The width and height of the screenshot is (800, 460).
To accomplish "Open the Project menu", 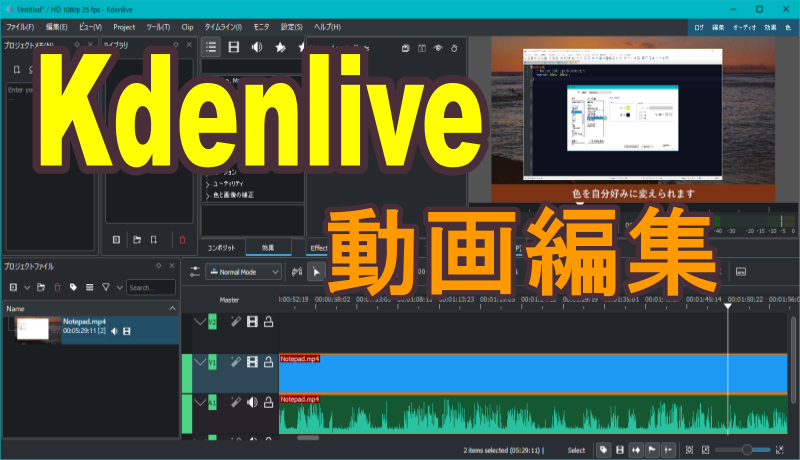I will point(124,27).
